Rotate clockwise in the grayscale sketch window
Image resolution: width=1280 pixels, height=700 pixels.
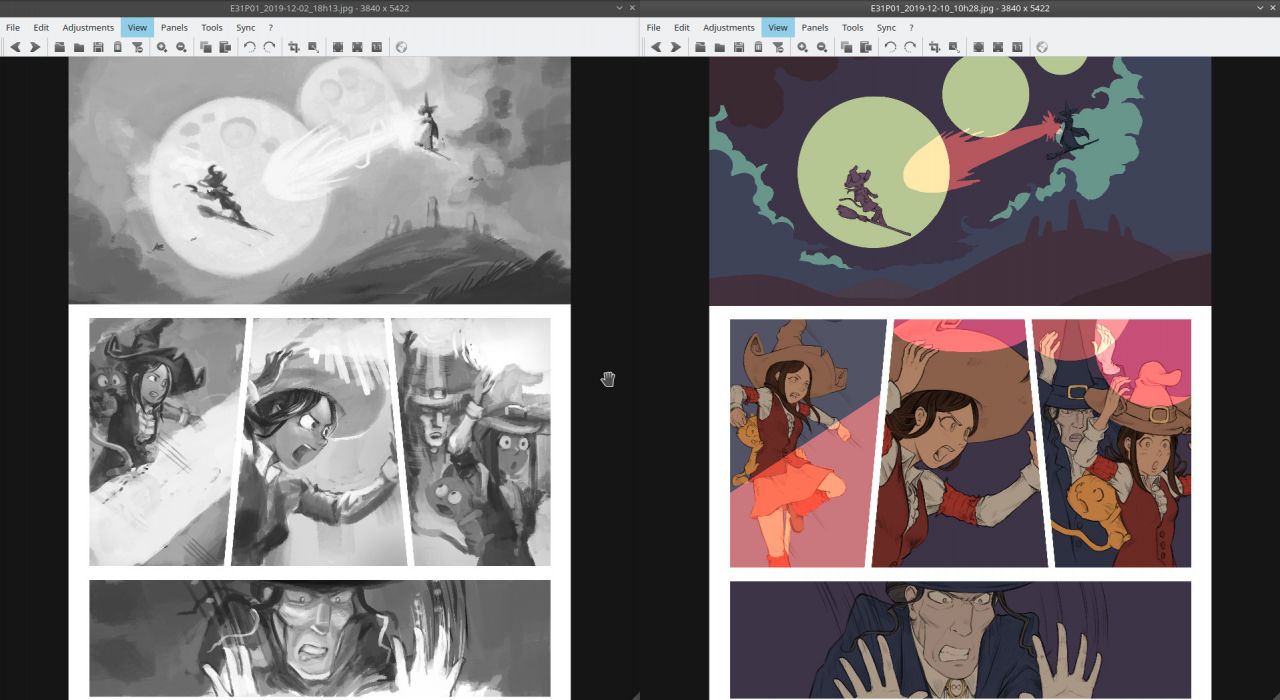tap(269, 47)
